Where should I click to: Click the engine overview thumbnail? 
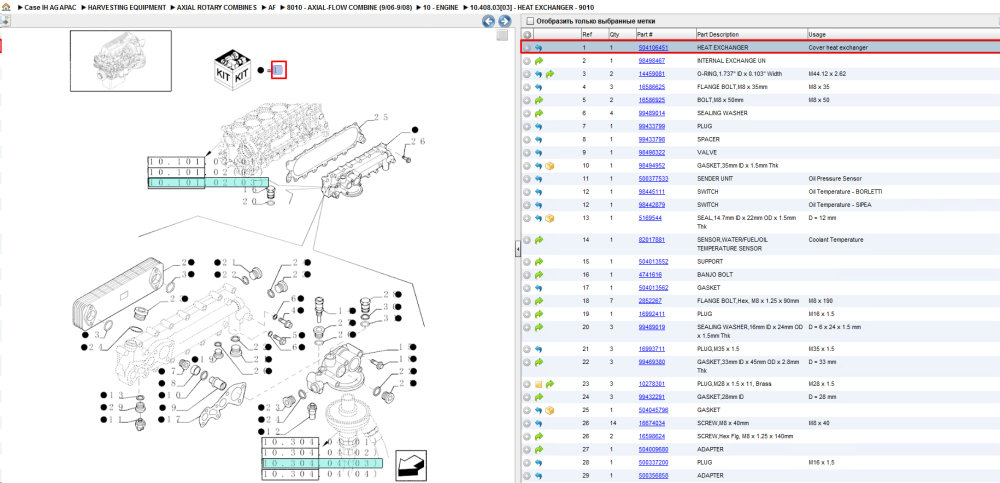[121, 61]
